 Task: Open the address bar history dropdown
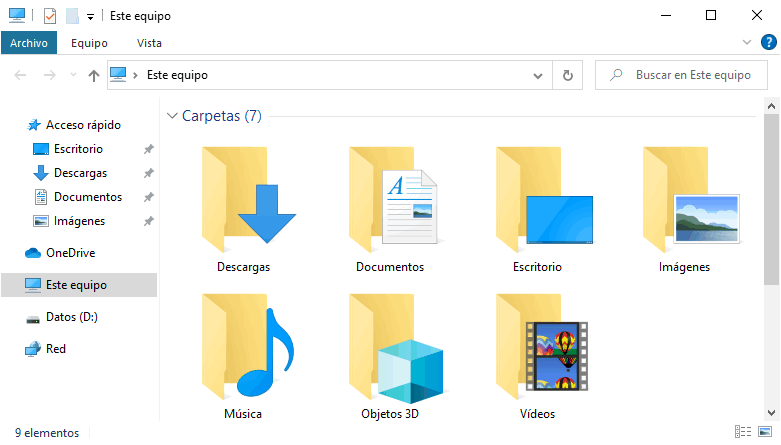click(538, 76)
